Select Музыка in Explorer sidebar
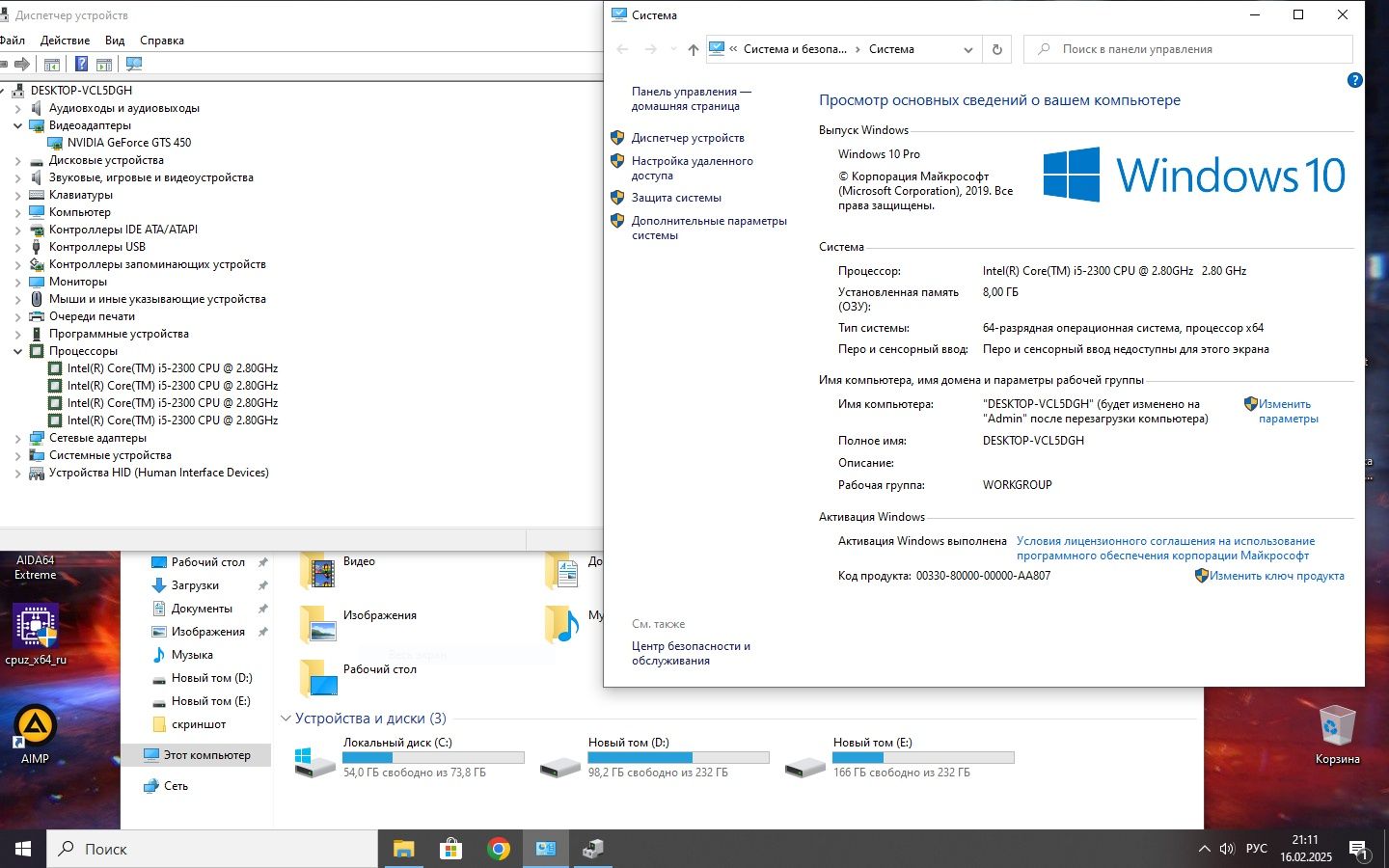The image size is (1389, 868). point(192,655)
